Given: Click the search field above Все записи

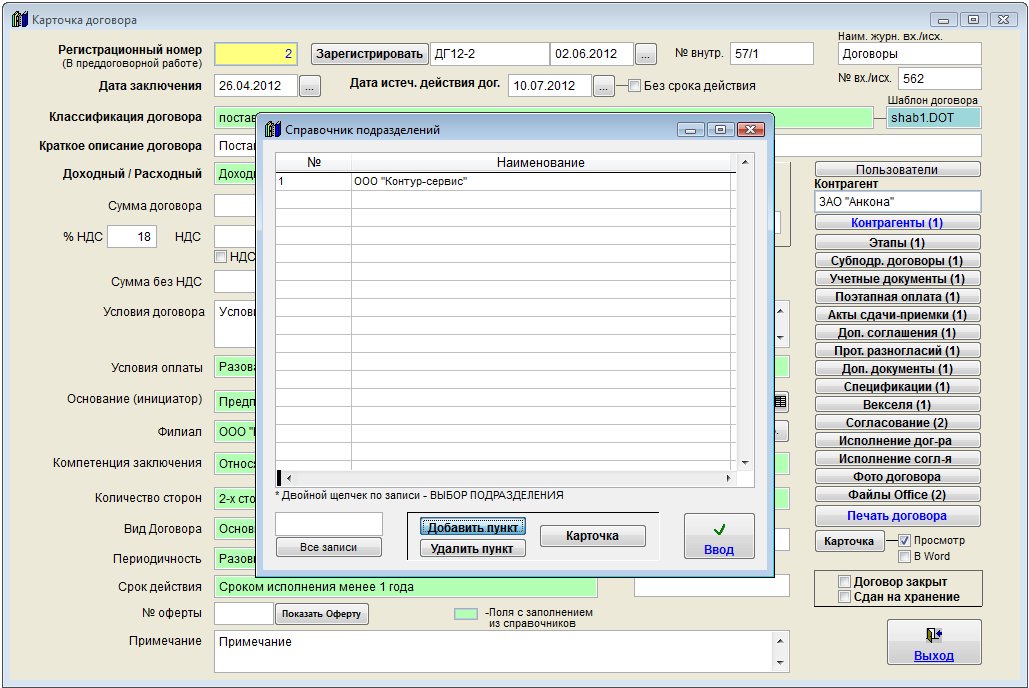Looking at the screenshot, I should [328, 524].
